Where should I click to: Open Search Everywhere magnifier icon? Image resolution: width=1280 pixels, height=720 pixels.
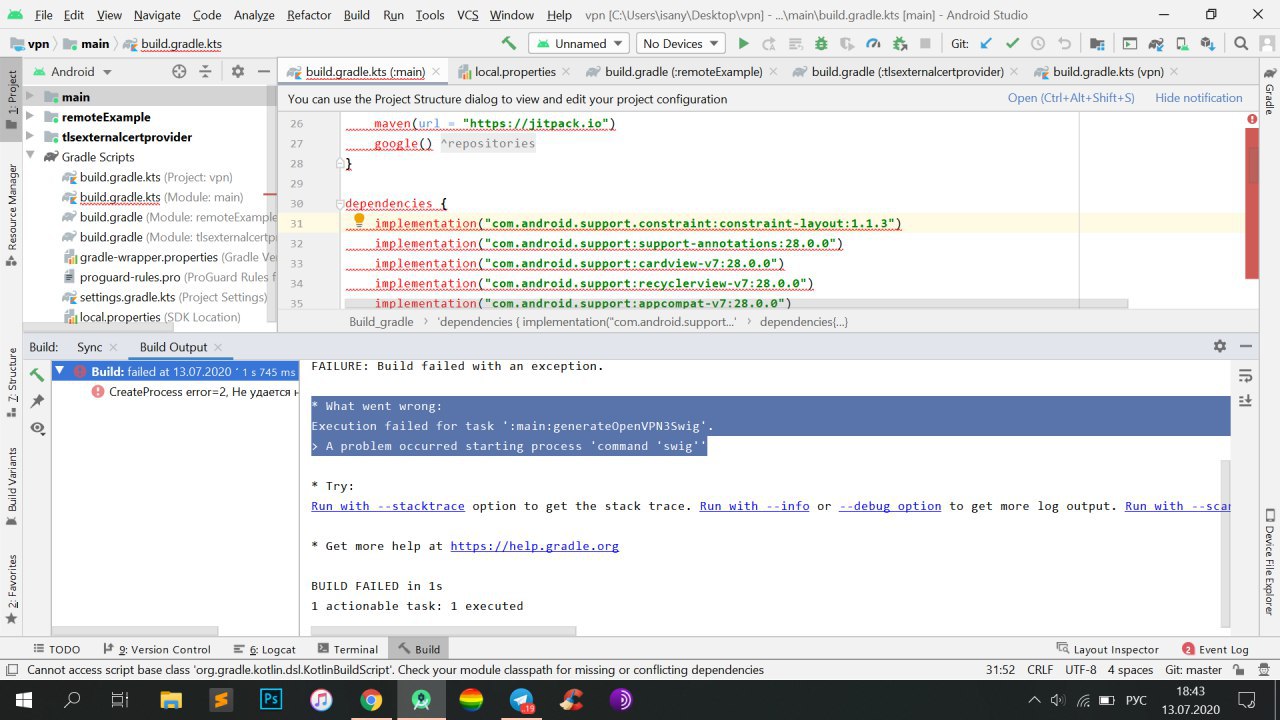click(1241, 44)
